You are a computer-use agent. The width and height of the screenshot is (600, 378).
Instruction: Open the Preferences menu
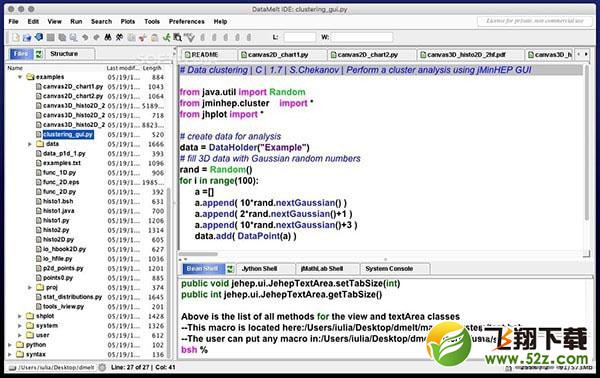click(x=187, y=21)
